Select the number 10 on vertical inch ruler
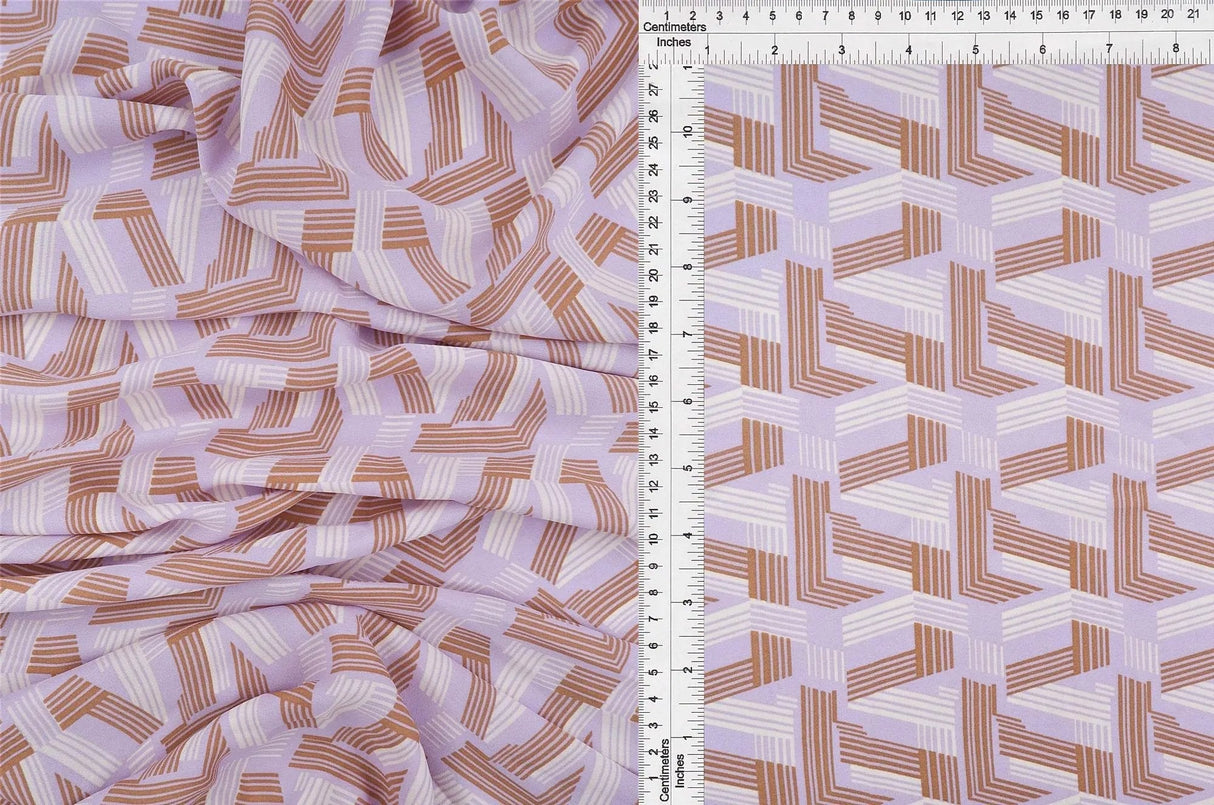Image resolution: width=1214 pixels, height=805 pixels. (686, 130)
